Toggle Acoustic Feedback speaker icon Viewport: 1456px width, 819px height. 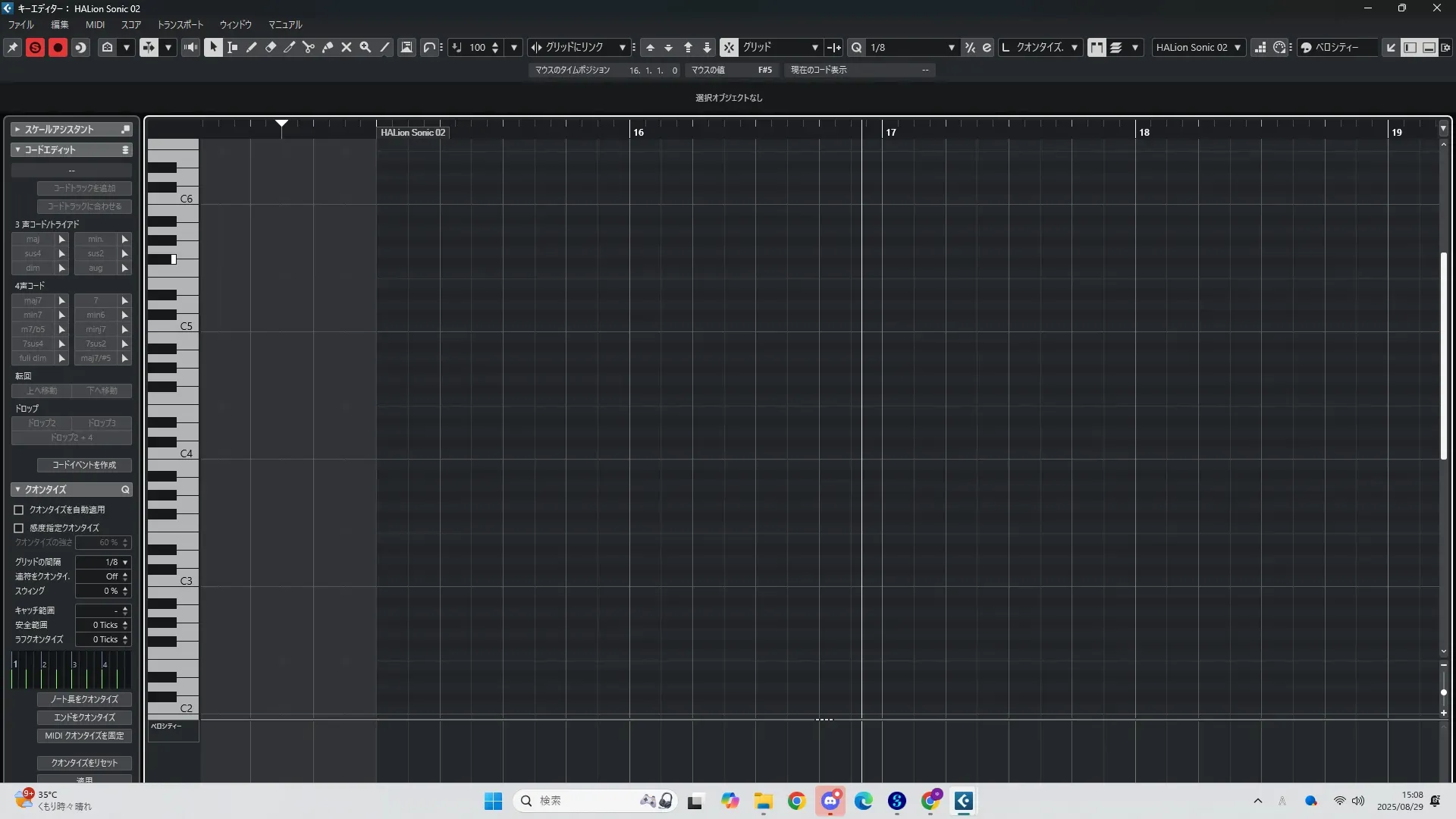(191, 47)
